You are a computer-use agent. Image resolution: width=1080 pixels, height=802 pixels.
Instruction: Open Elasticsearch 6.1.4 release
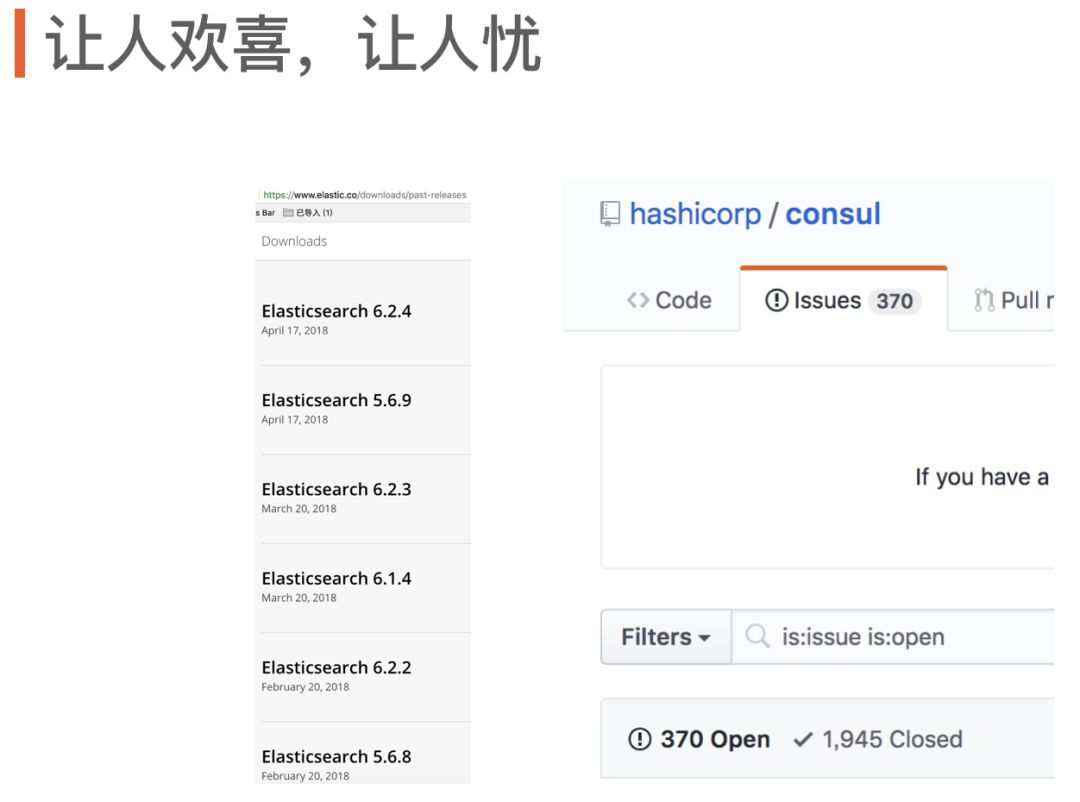pyautogui.click(x=336, y=578)
